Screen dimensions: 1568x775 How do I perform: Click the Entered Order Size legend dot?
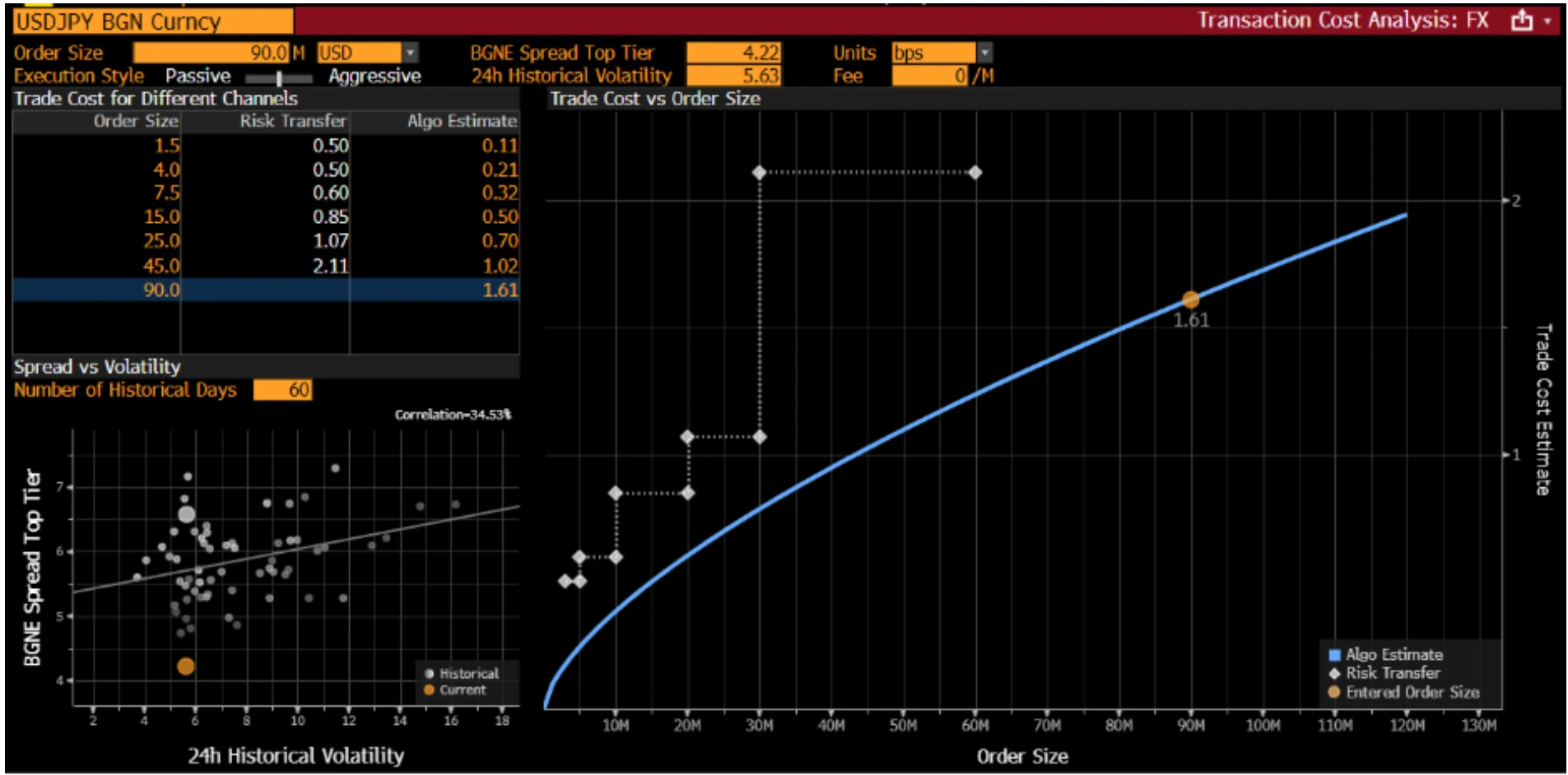(x=1334, y=692)
